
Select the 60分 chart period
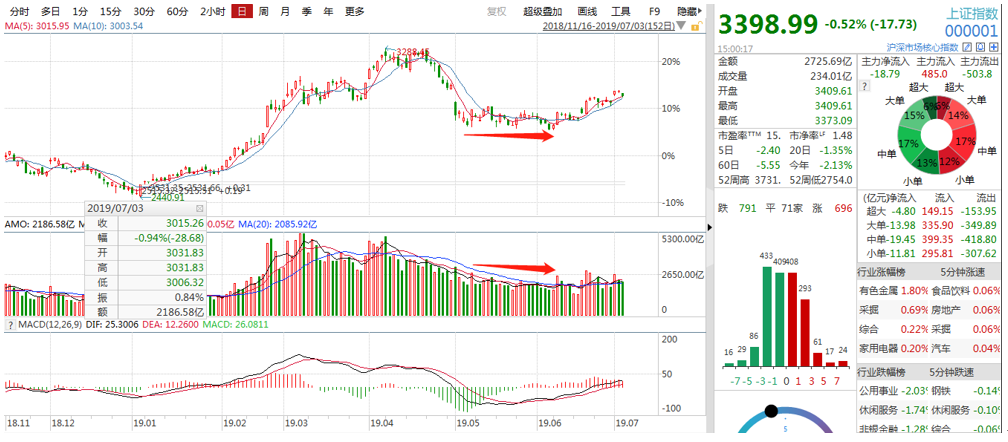pos(177,11)
